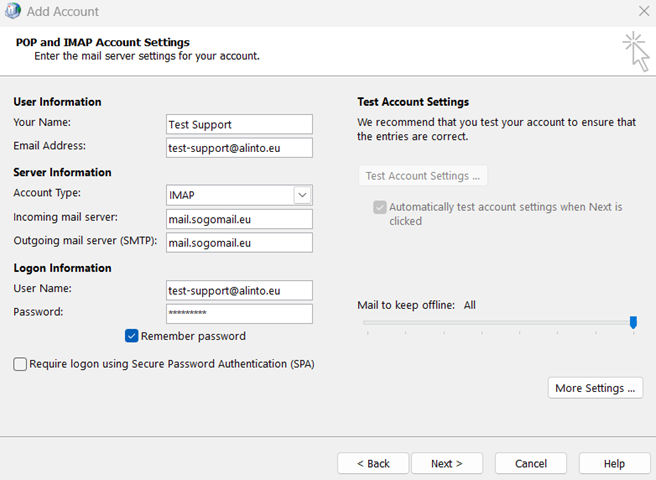This screenshot has height=480, width=656.
Task: Focus the Email Address input field
Action: click(239, 148)
